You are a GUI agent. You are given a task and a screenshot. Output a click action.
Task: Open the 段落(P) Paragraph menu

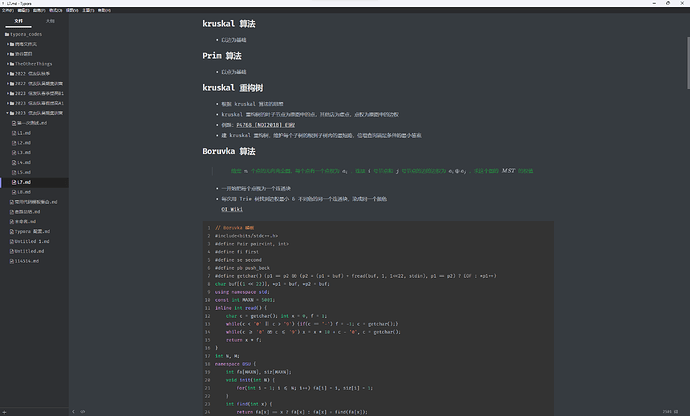point(39,10)
